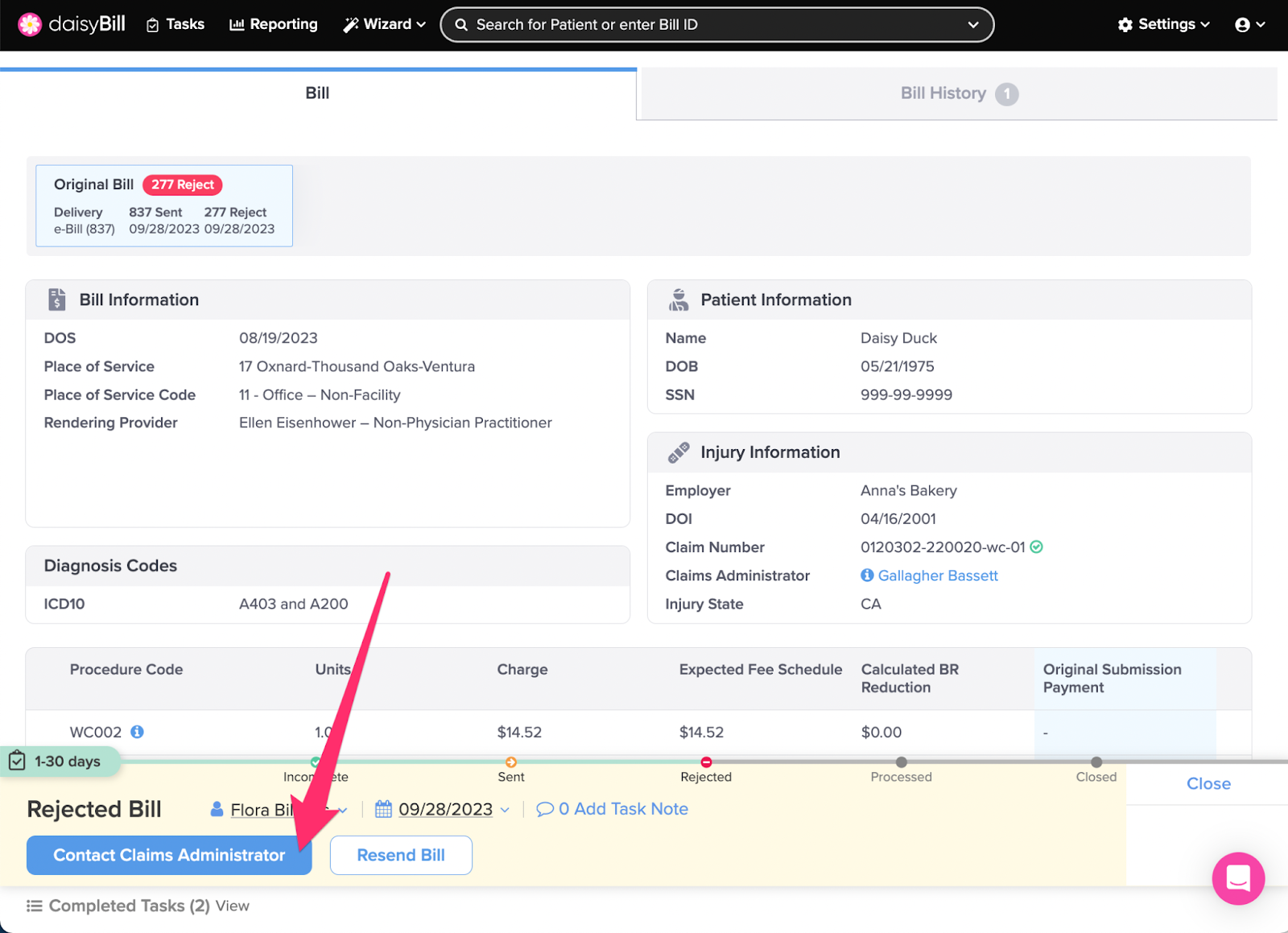Screen dimensions: 1288x933
Task: Click the Rejected marker on progress timeline
Action: tap(706, 762)
